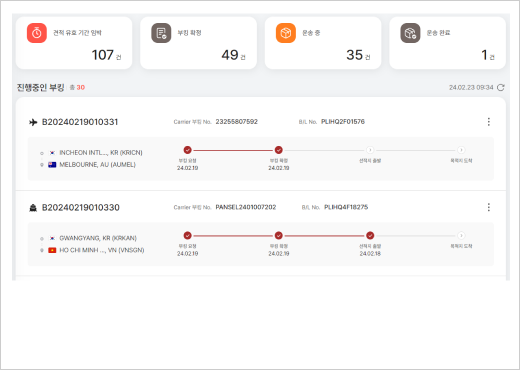Image resolution: width=520 pixels, height=370 pixels.
Task: Click the timestamp 24.02.23 09:34
Action: 471,87
